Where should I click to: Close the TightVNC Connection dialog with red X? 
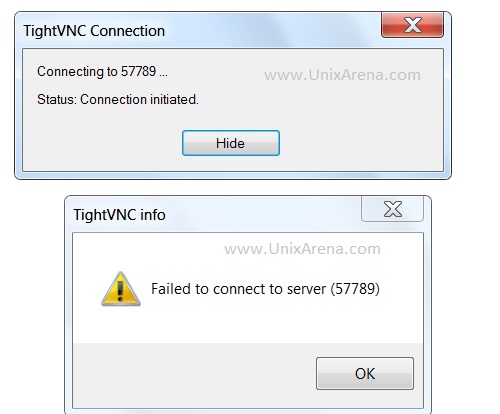click(x=412, y=25)
